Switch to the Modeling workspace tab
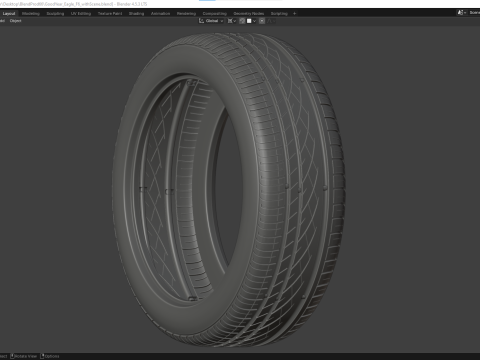Screen dimensions: 480x360 31,14
